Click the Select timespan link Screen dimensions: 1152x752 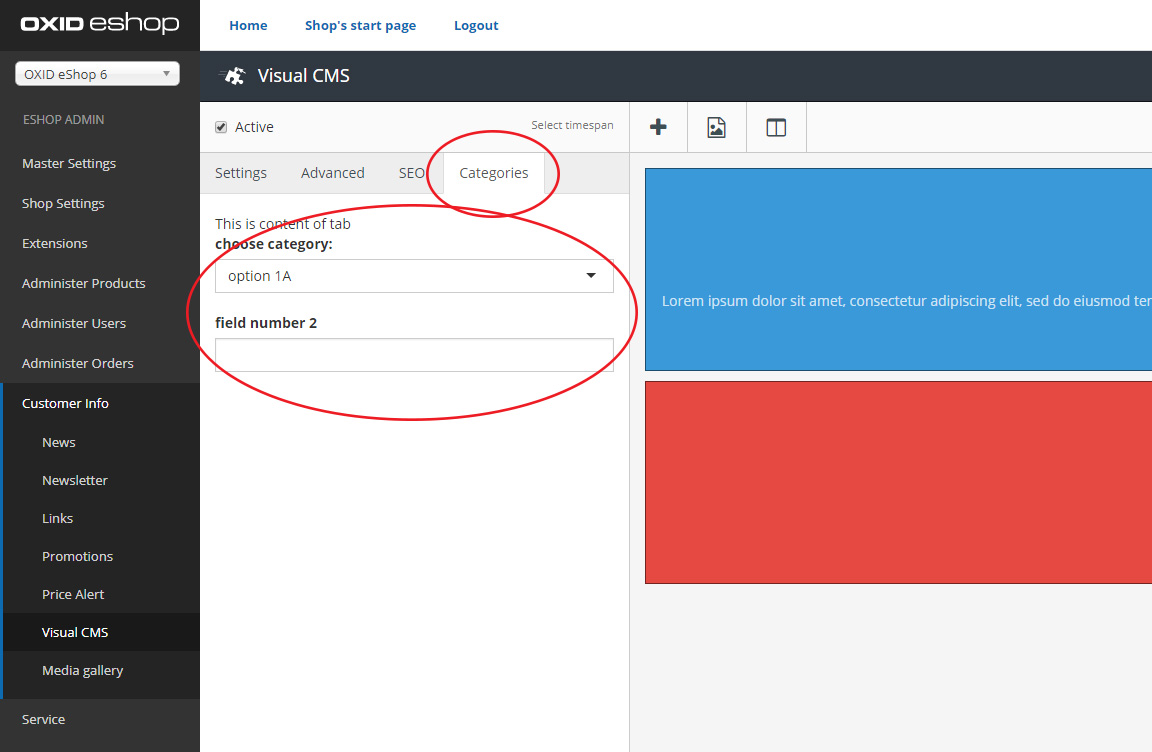tap(572, 126)
